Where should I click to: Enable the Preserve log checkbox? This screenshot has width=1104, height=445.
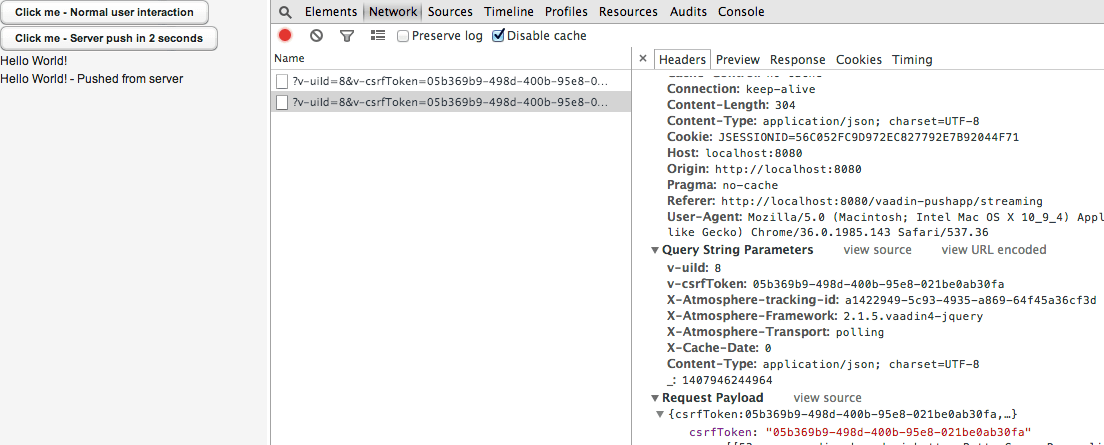coord(403,36)
